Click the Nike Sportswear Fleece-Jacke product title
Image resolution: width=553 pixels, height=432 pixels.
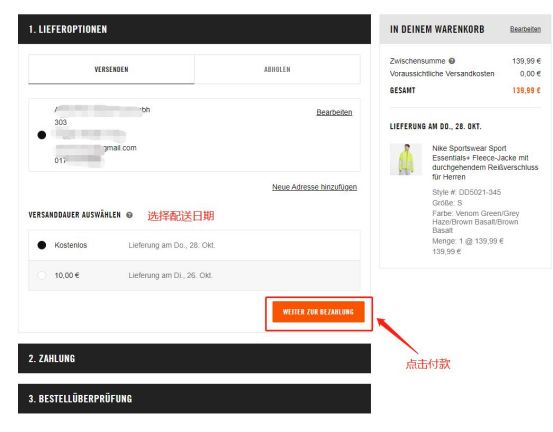click(x=485, y=162)
